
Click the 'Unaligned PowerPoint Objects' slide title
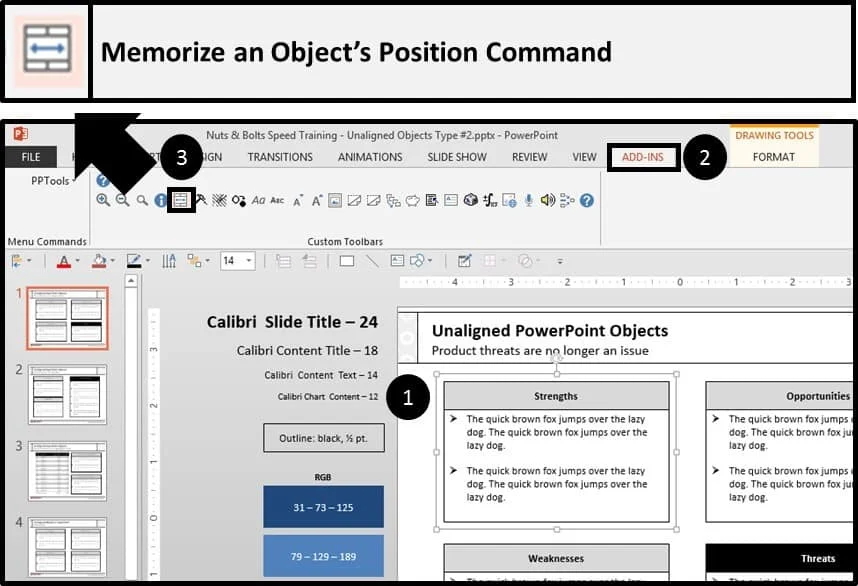[550, 330]
